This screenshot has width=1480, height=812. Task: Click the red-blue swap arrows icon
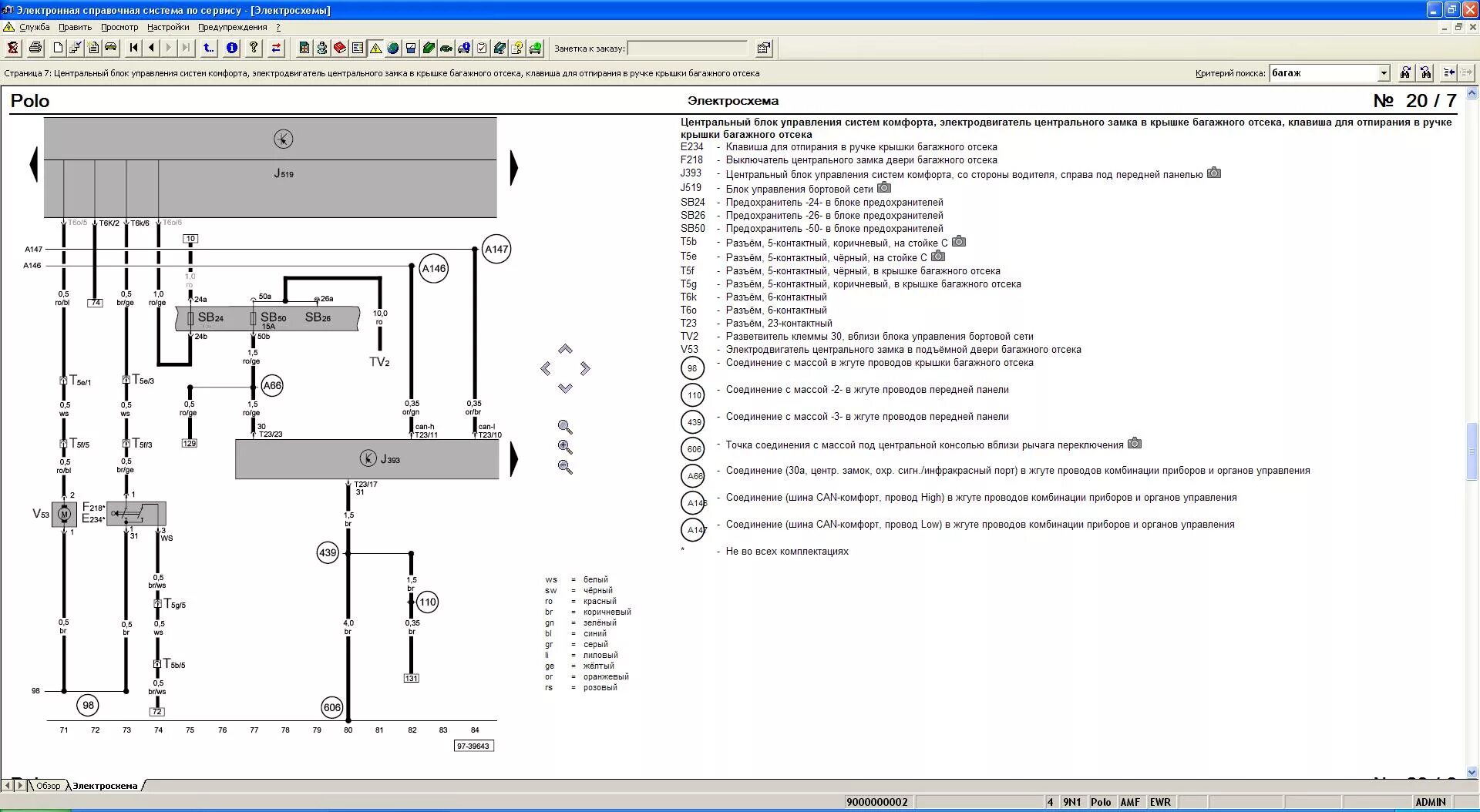pyautogui.click(x=276, y=48)
